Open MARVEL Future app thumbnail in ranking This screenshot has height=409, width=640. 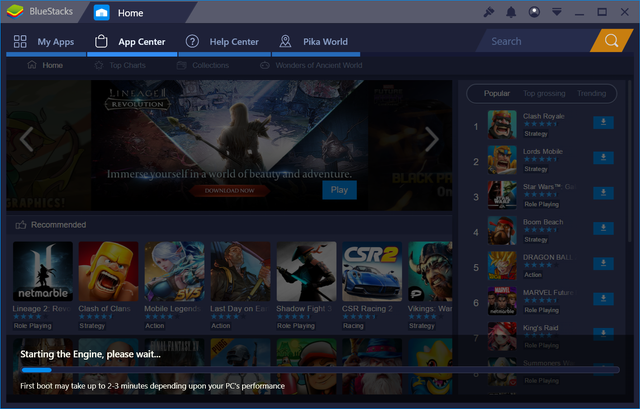[x=502, y=301]
